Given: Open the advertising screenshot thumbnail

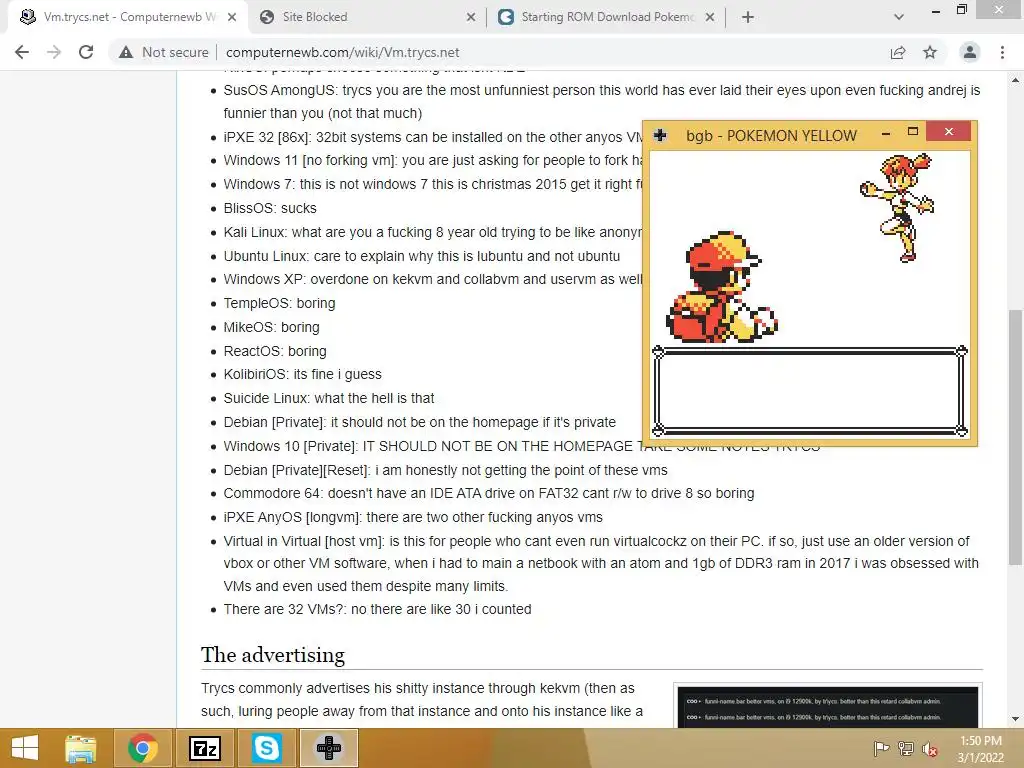Looking at the screenshot, I should [827, 707].
